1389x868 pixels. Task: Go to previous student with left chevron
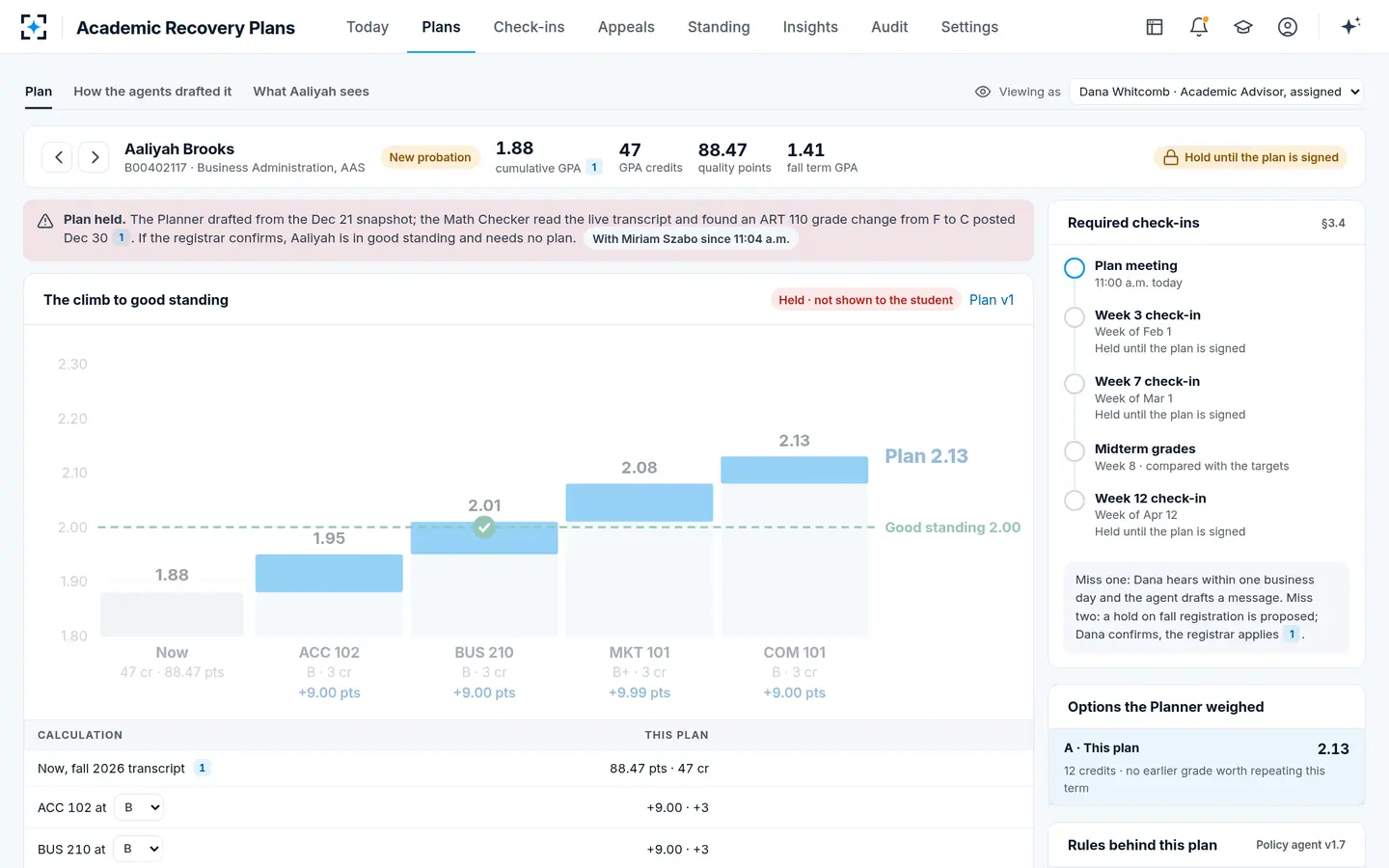(59, 157)
